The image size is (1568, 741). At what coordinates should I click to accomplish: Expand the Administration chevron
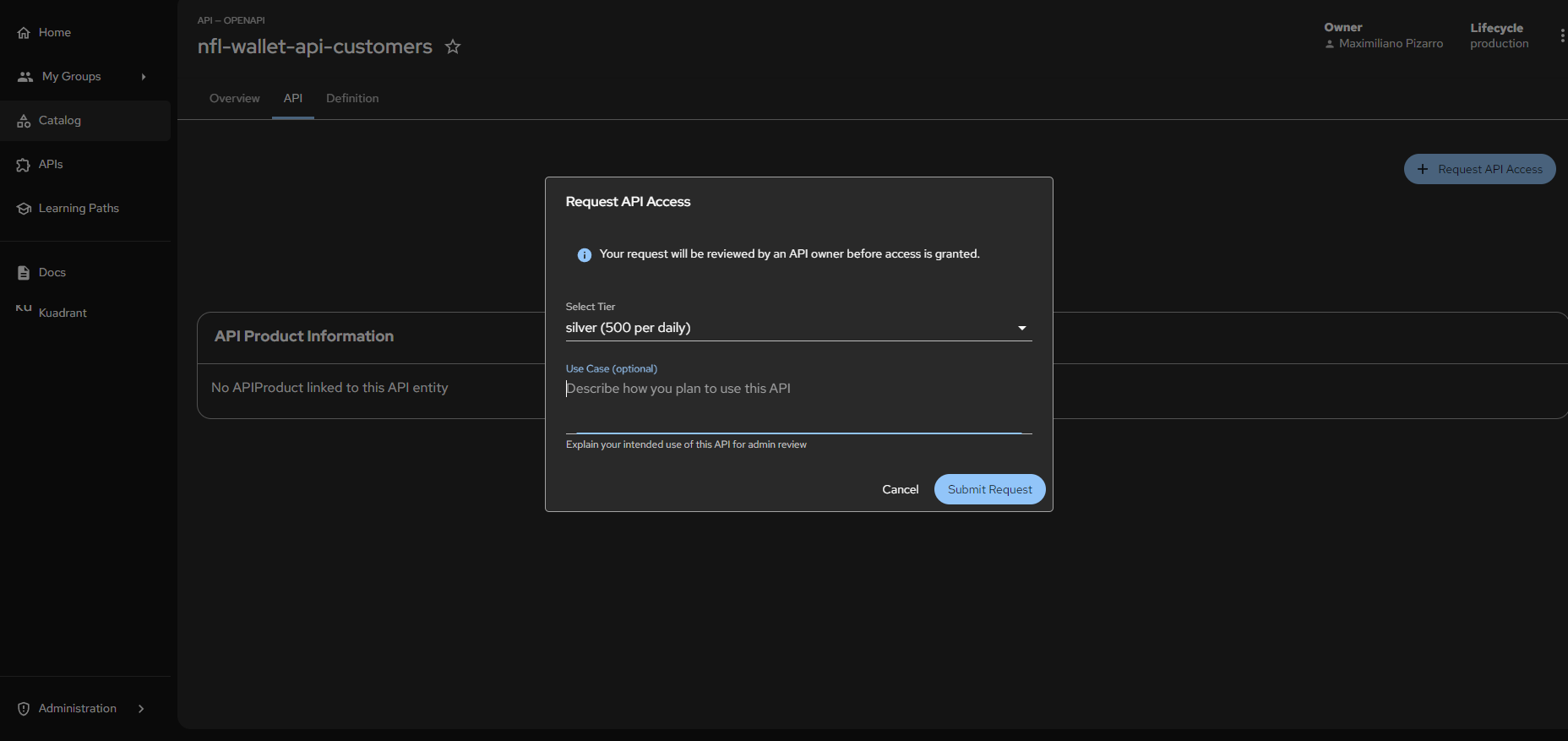pos(141,709)
